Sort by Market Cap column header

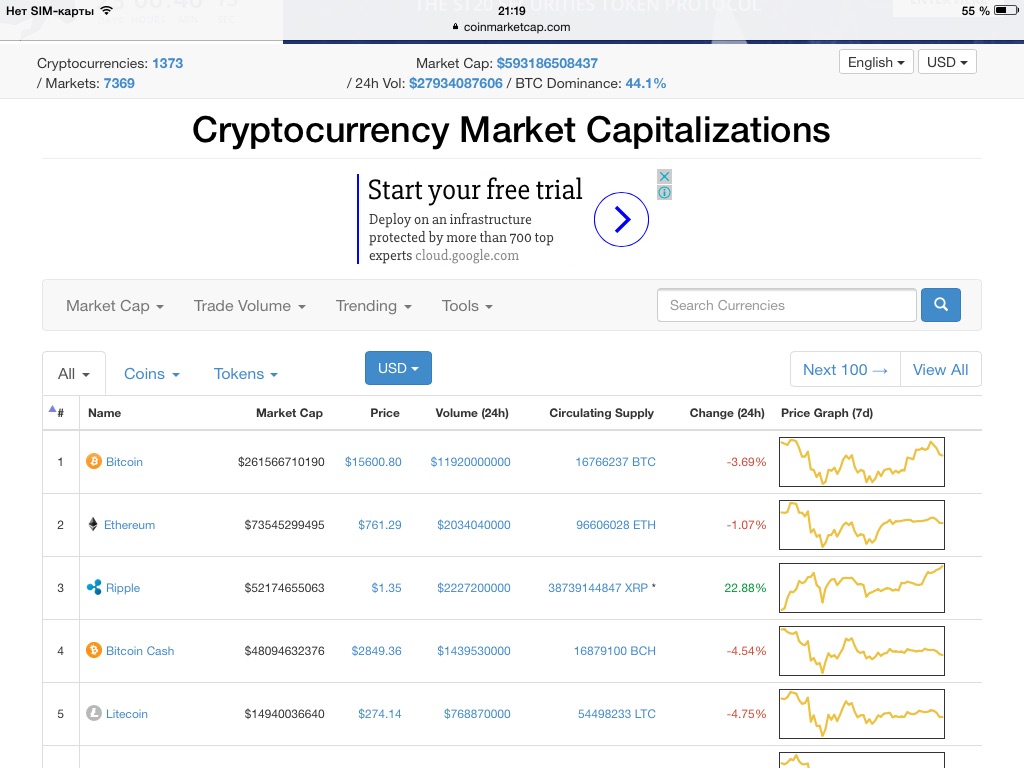pyautogui.click(x=289, y=413)
